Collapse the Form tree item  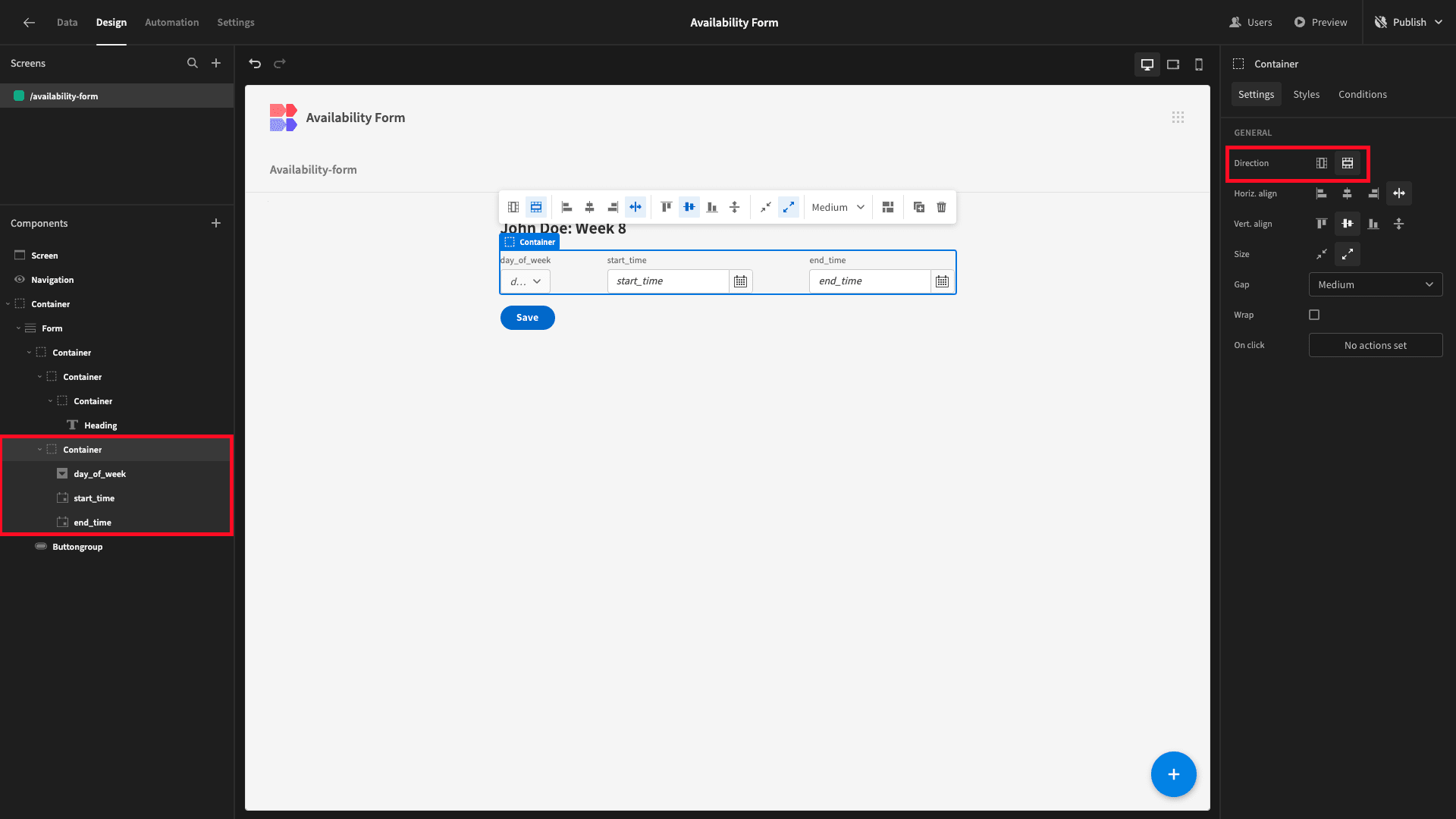tap(18, 328)
